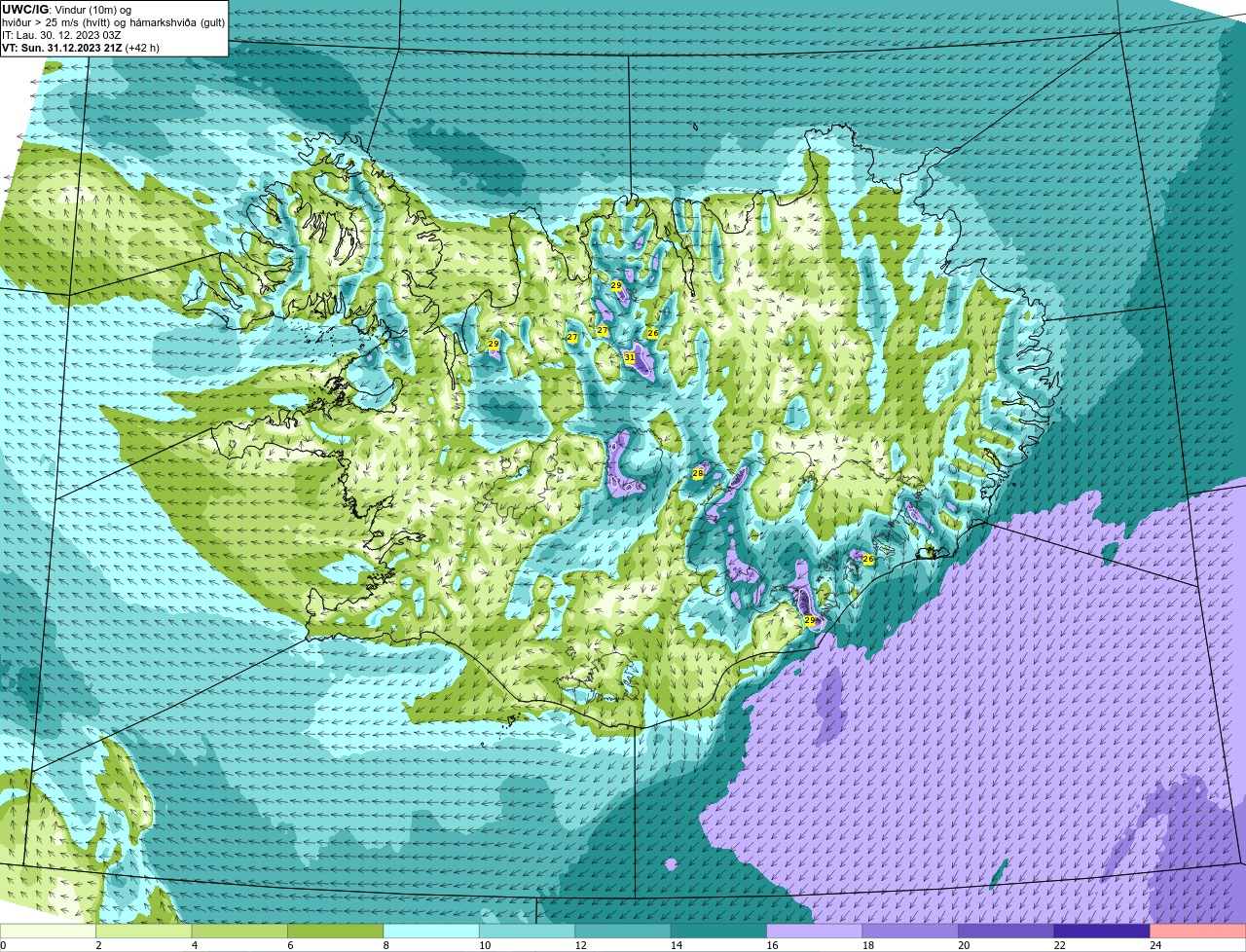Click the dark indigo 22–24 m/s legend swatch

(1102, 931)
